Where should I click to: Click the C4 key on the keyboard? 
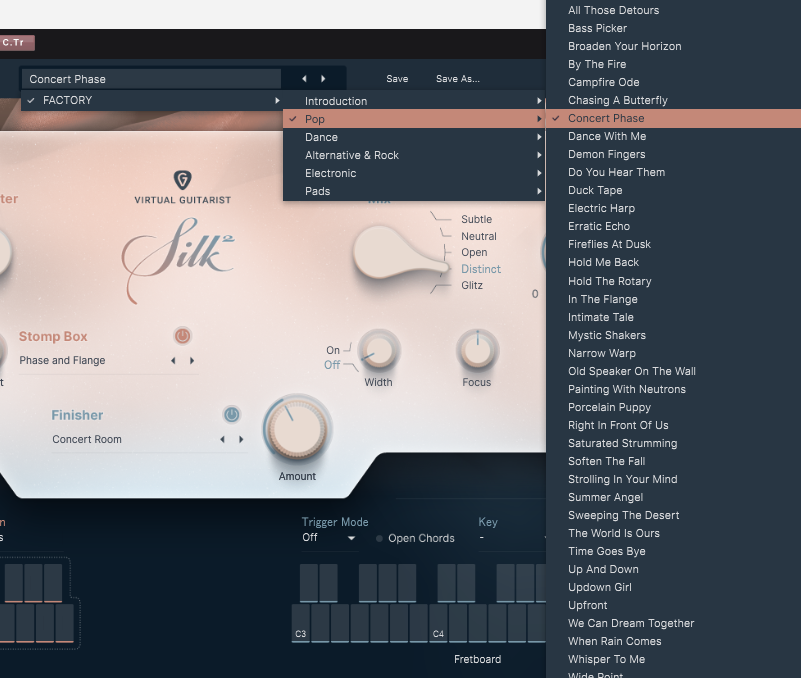[438, 623]
